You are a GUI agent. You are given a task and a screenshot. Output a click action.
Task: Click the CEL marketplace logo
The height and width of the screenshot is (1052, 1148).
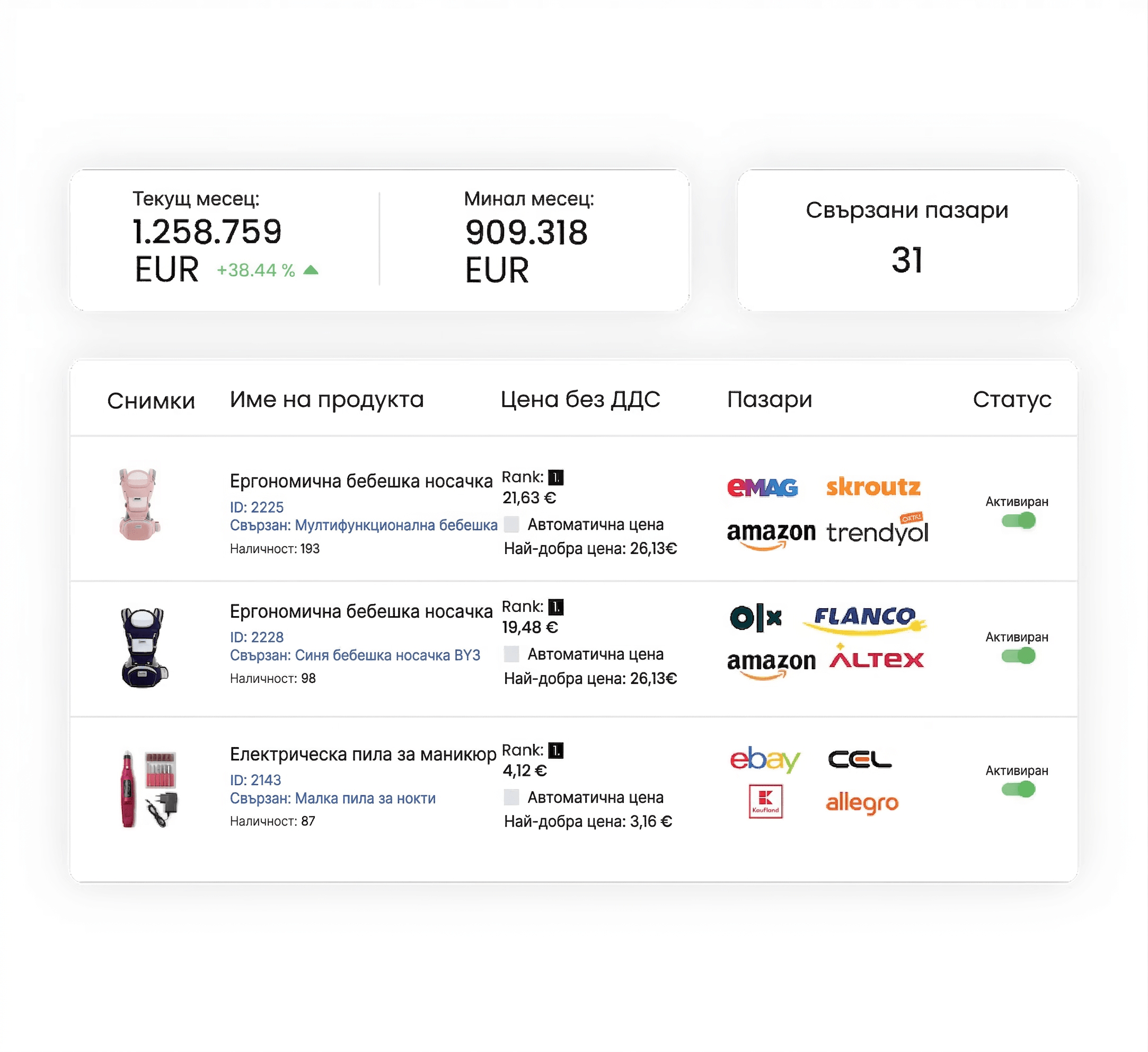860,759
